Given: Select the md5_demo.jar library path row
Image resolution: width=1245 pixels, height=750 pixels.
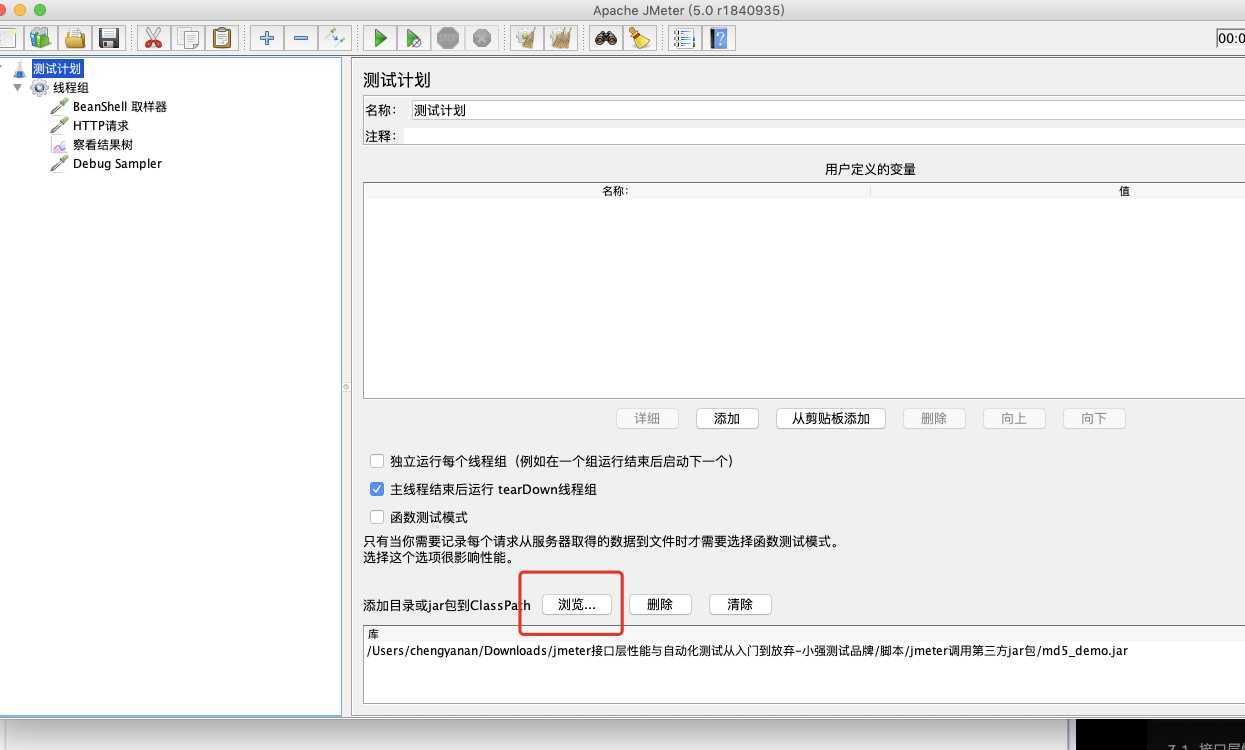Looking at the screenshot, I should pyautogui.click(x=804, y=651).
